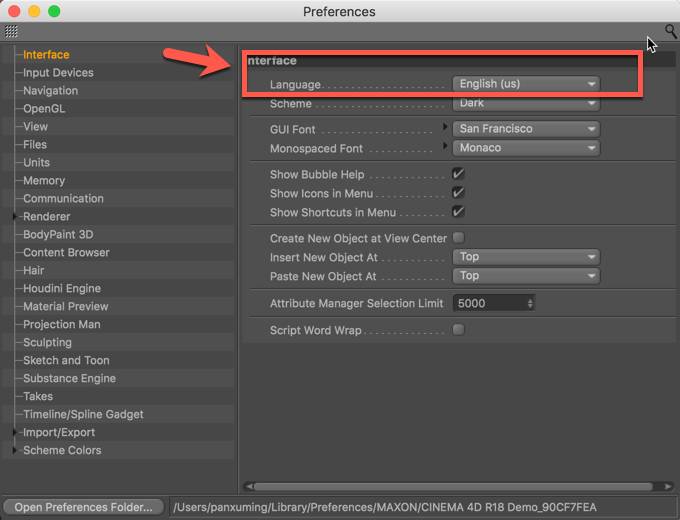Open the Scheme dropdown
Image resolution: width=680 pixels, height=520 pixels.
pyautogui.click(x=526, y=103)
